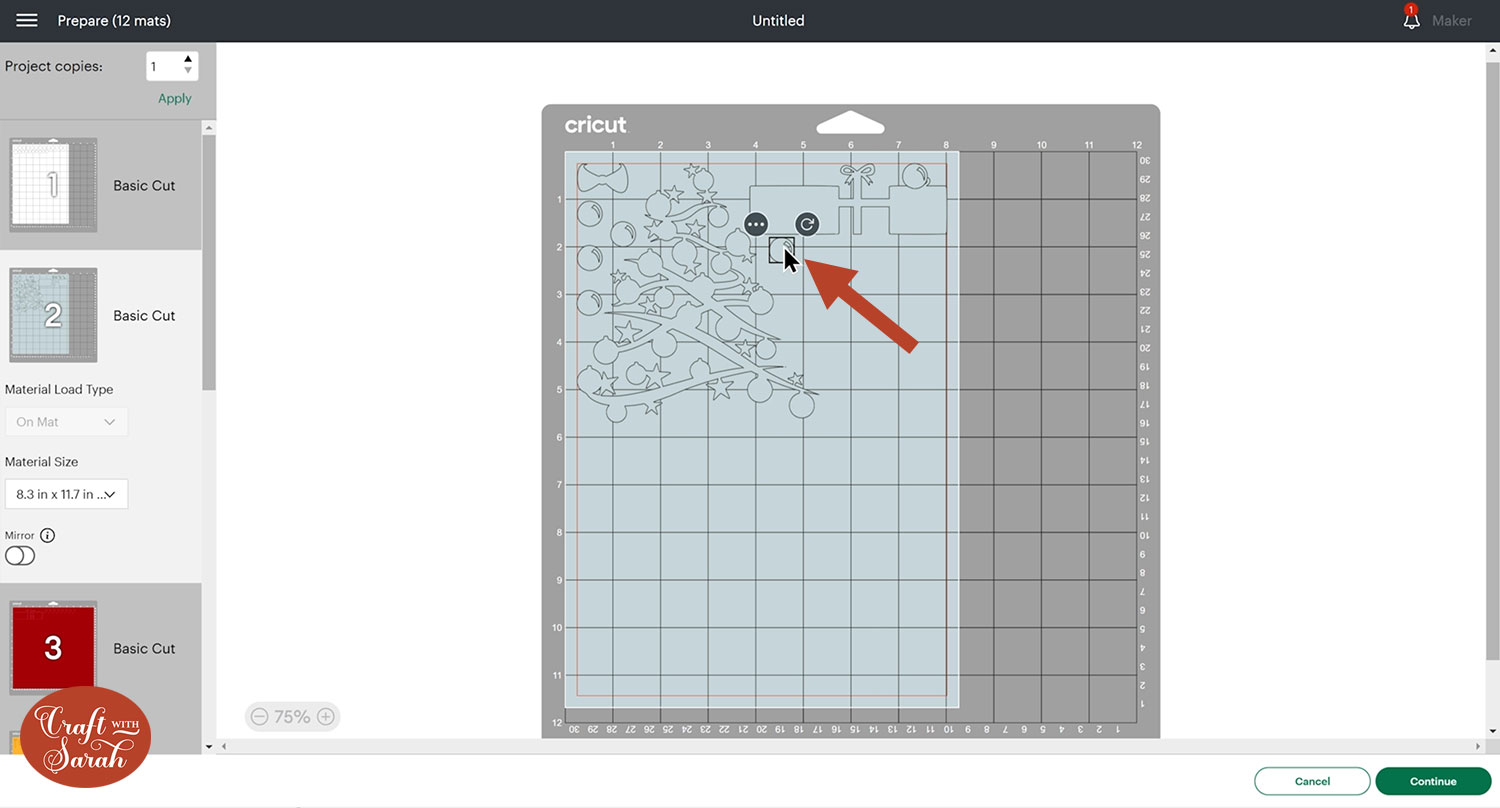Select the Maker machine label
The height and width of the screenshot is (808, 1500).
(1451, 21)
